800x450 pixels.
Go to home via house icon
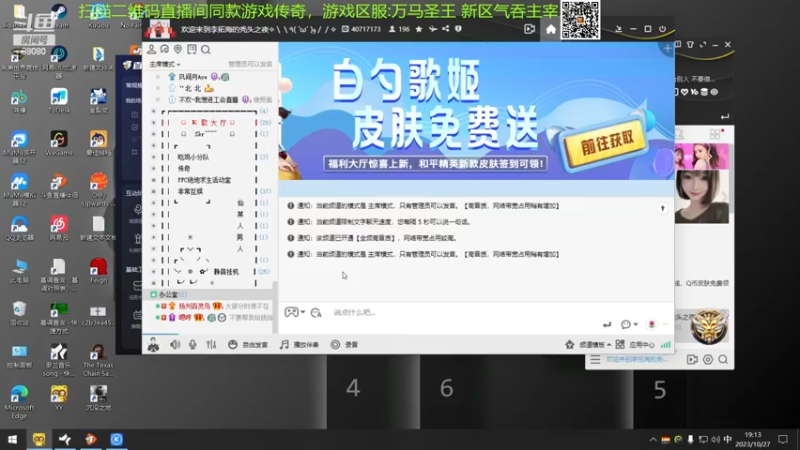coord(551,29)
